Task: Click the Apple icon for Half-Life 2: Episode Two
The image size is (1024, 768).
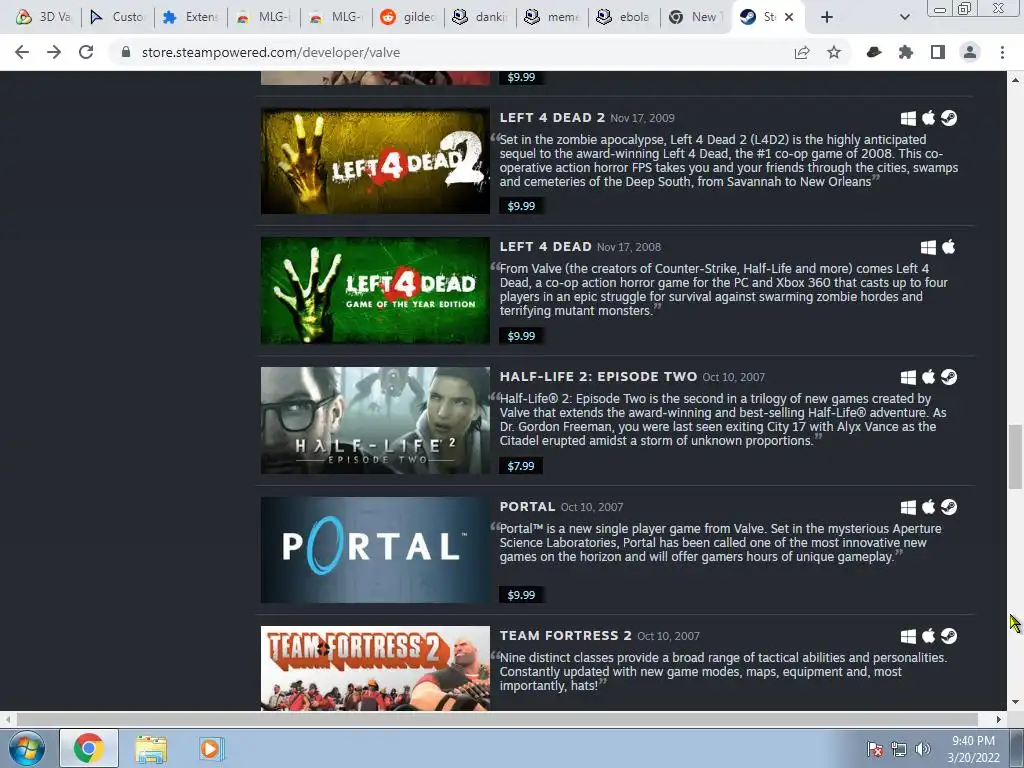Action: (928, 377)
